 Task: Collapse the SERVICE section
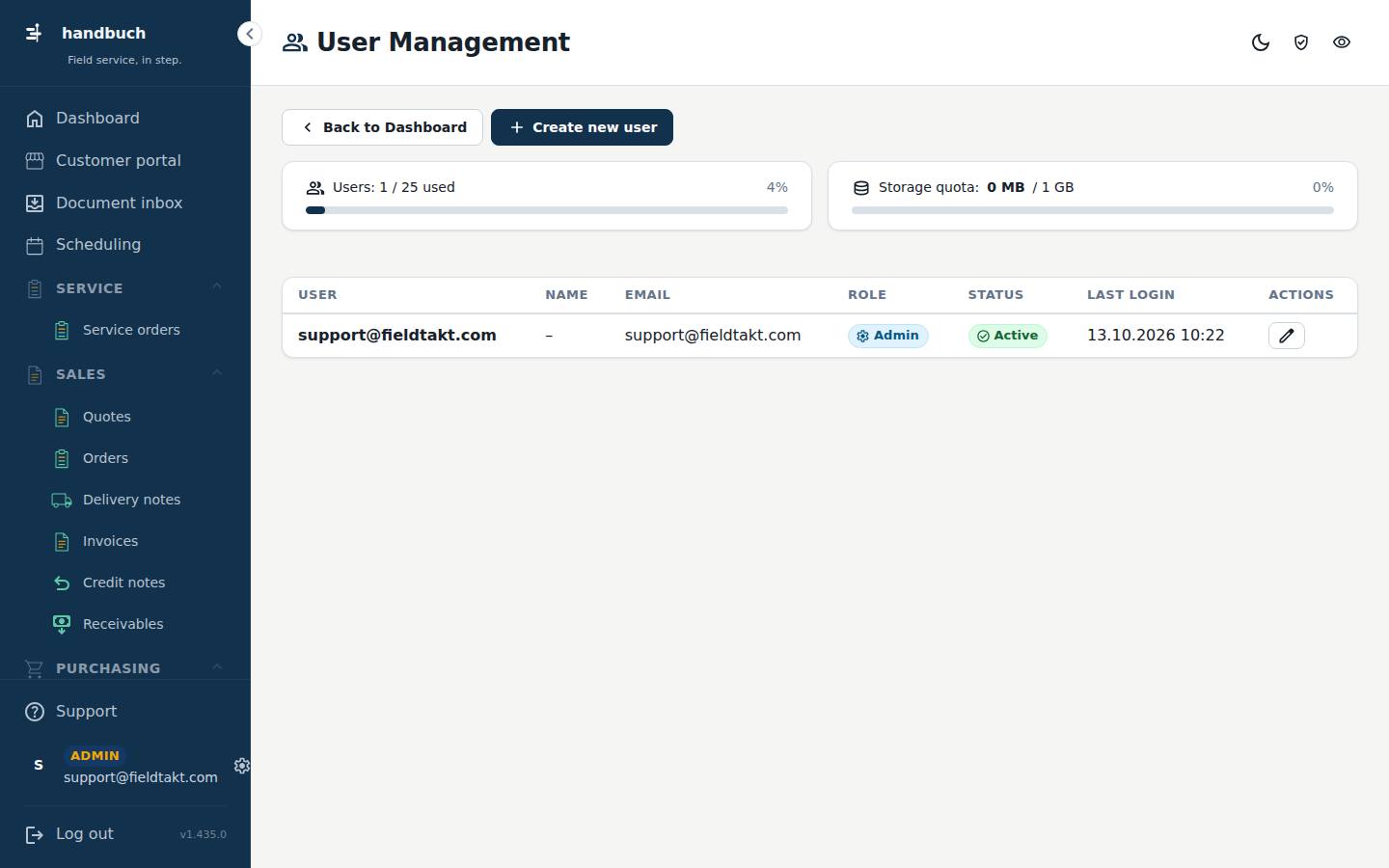125,288
